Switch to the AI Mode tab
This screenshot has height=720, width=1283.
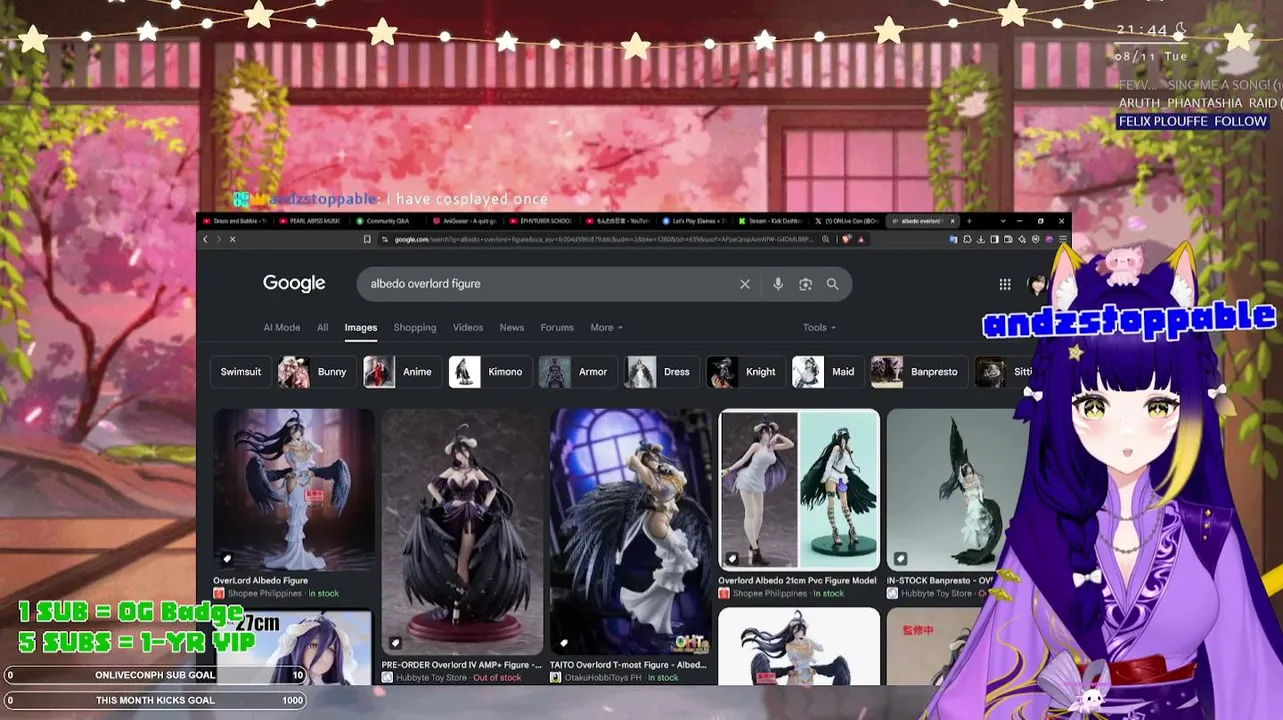282,327
